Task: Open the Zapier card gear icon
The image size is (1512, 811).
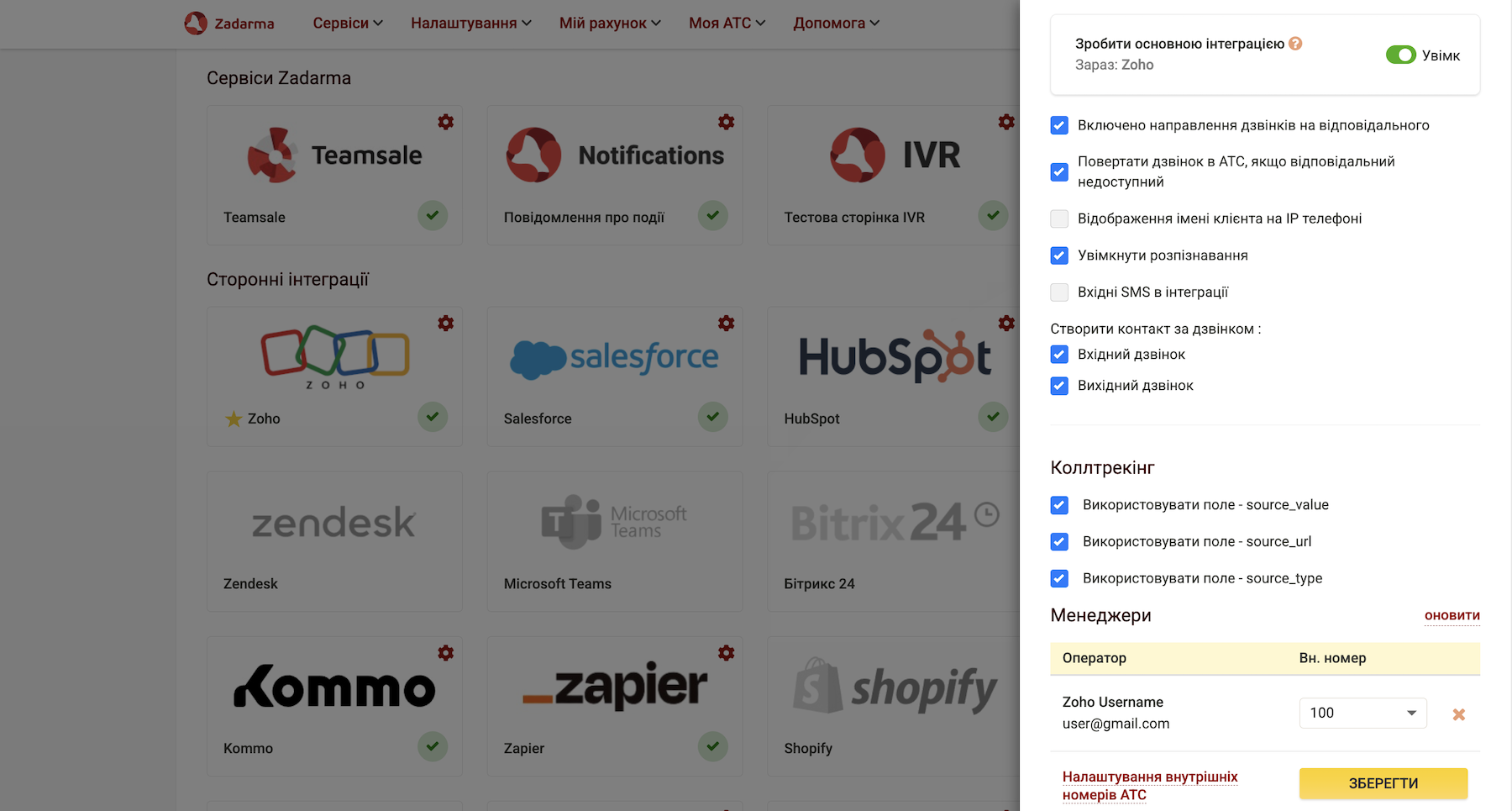Action: click(x=727, y=653)
